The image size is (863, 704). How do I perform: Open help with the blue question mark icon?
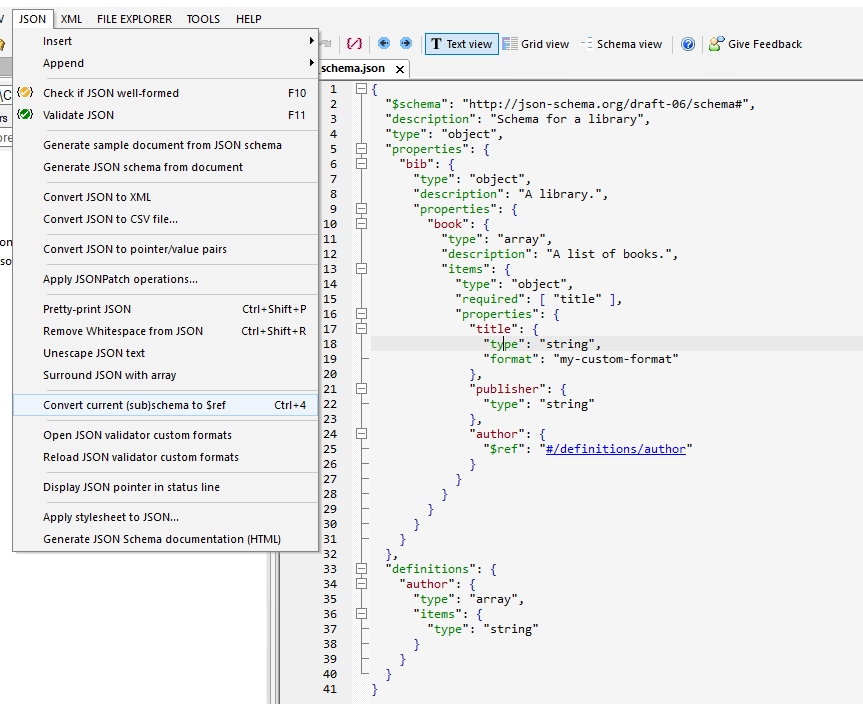point(688,44)
